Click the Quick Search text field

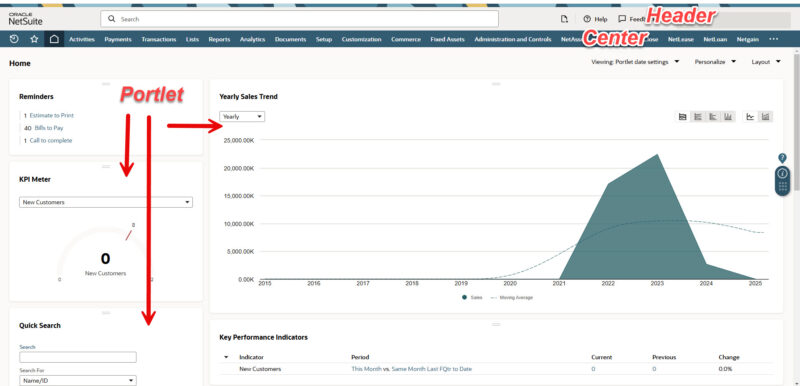pyautogui.click(x=78, y=357)
